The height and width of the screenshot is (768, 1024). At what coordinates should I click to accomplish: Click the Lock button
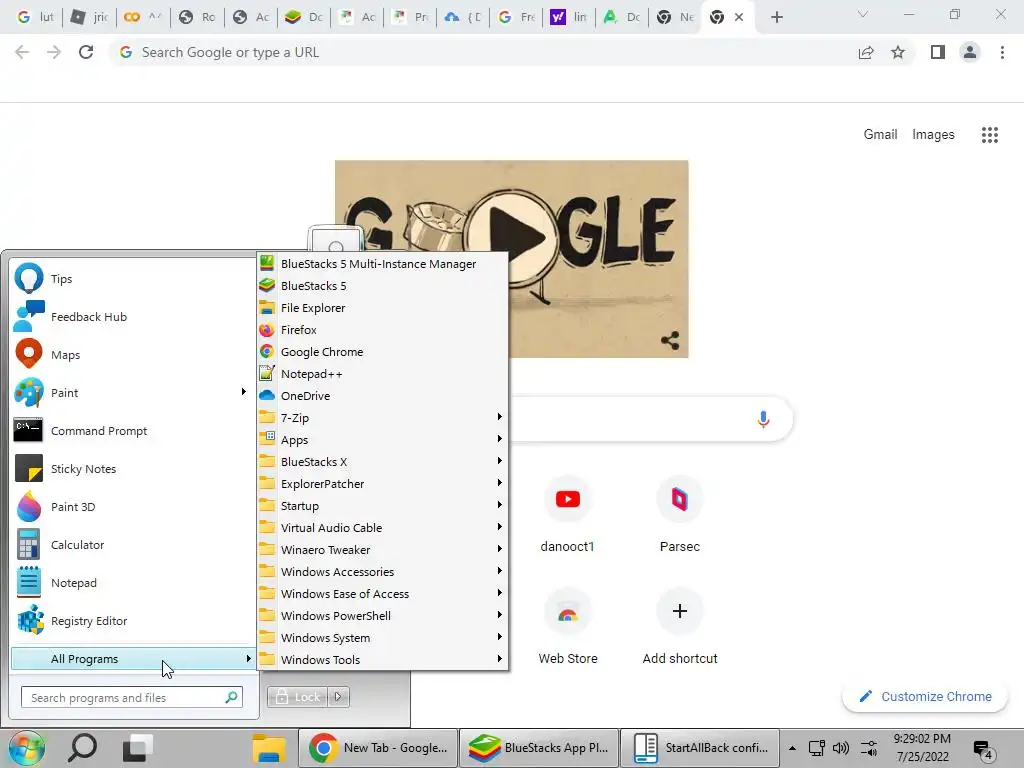click(x=297, y=697)
